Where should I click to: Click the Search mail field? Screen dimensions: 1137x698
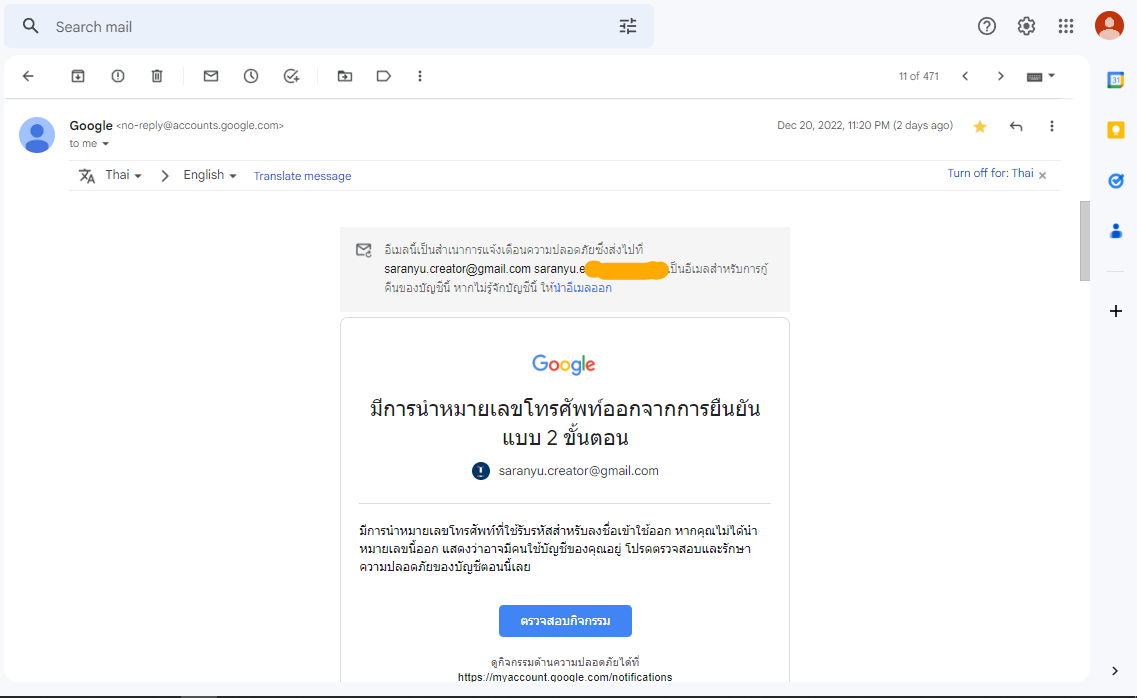click(329, 26)
